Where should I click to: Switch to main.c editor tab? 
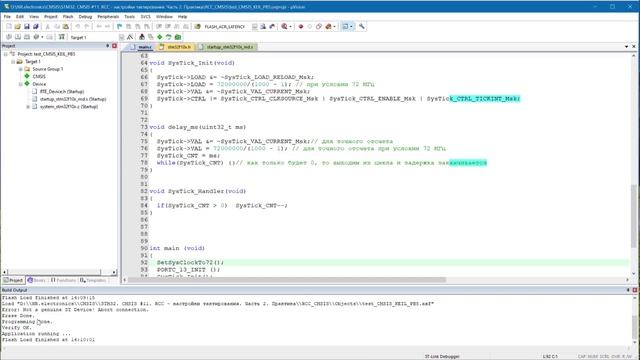tap(141, 47)
